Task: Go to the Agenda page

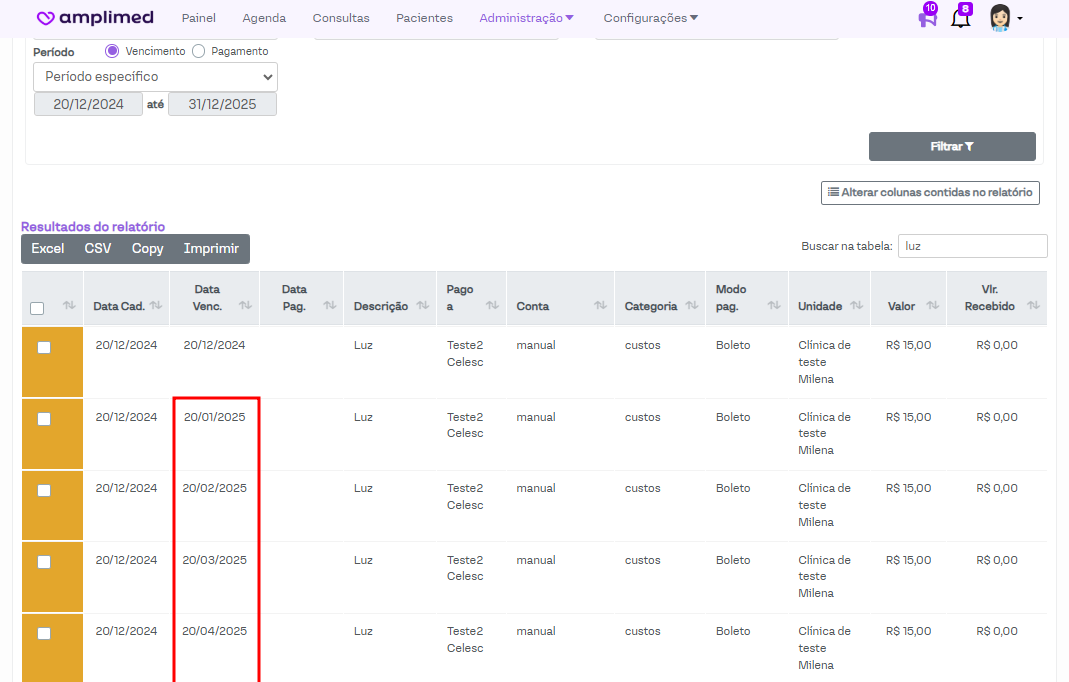Action: (x=264, y=18)
